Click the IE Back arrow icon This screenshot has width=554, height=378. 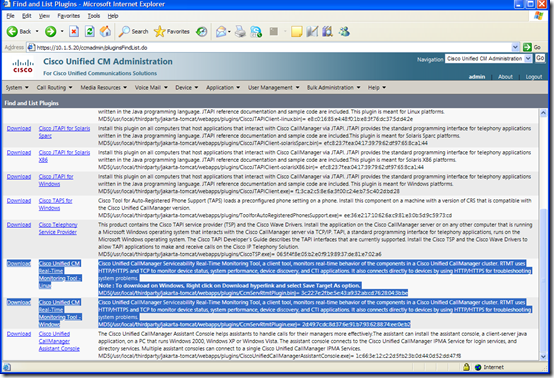pyautogui.click(x=12, y=31)
